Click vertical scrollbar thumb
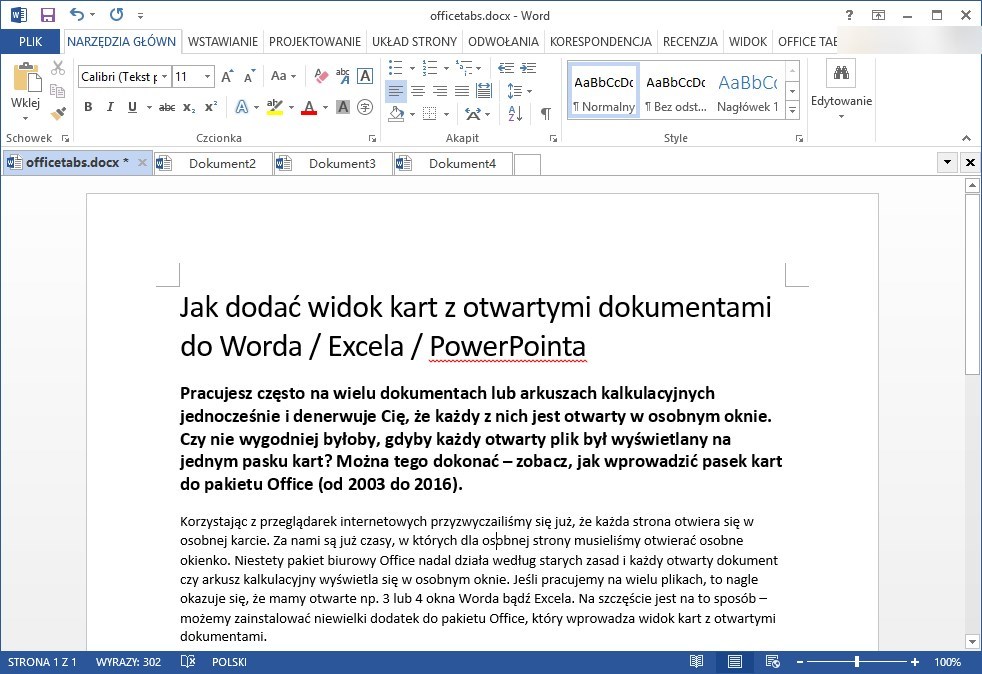This screenshot has height=674, width=982. point(972,284)
